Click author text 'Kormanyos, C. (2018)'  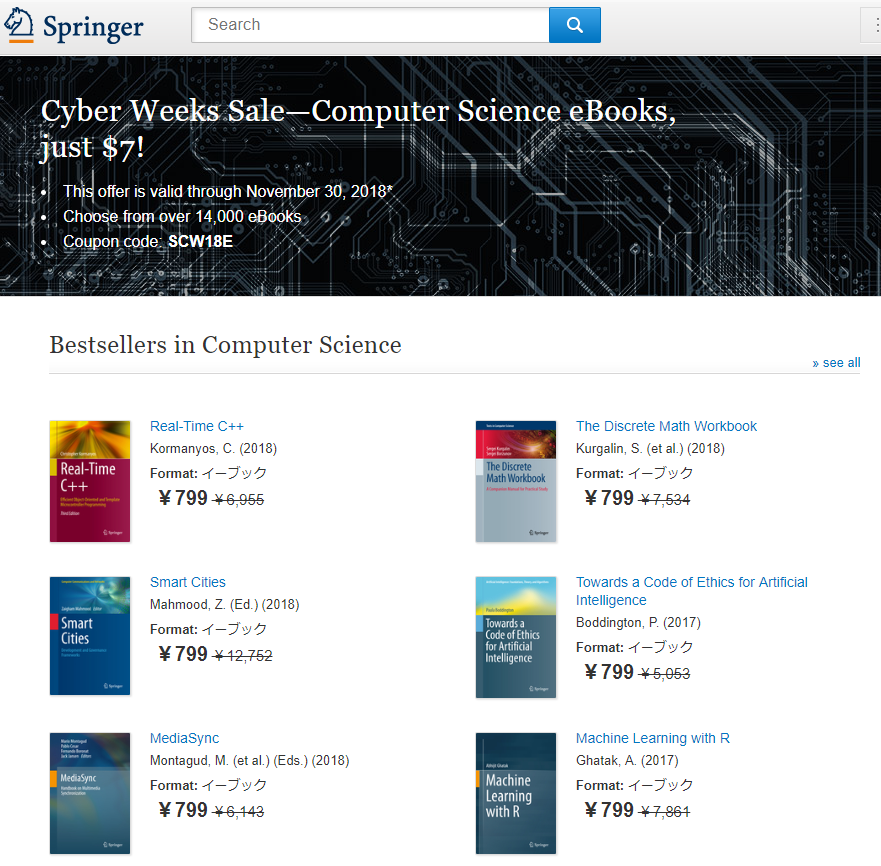point(214,448)
